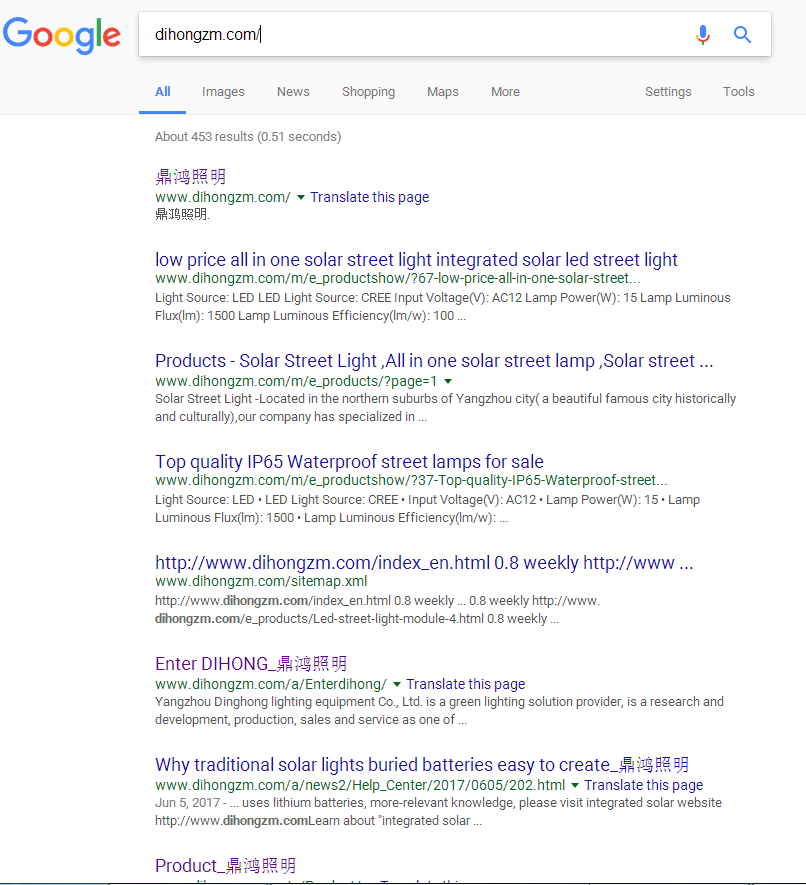Open Enter DIHONG_鼎鸿照明 result
Image resolution: width=806 pixels, height=885 pixels.
click(251, 664)
